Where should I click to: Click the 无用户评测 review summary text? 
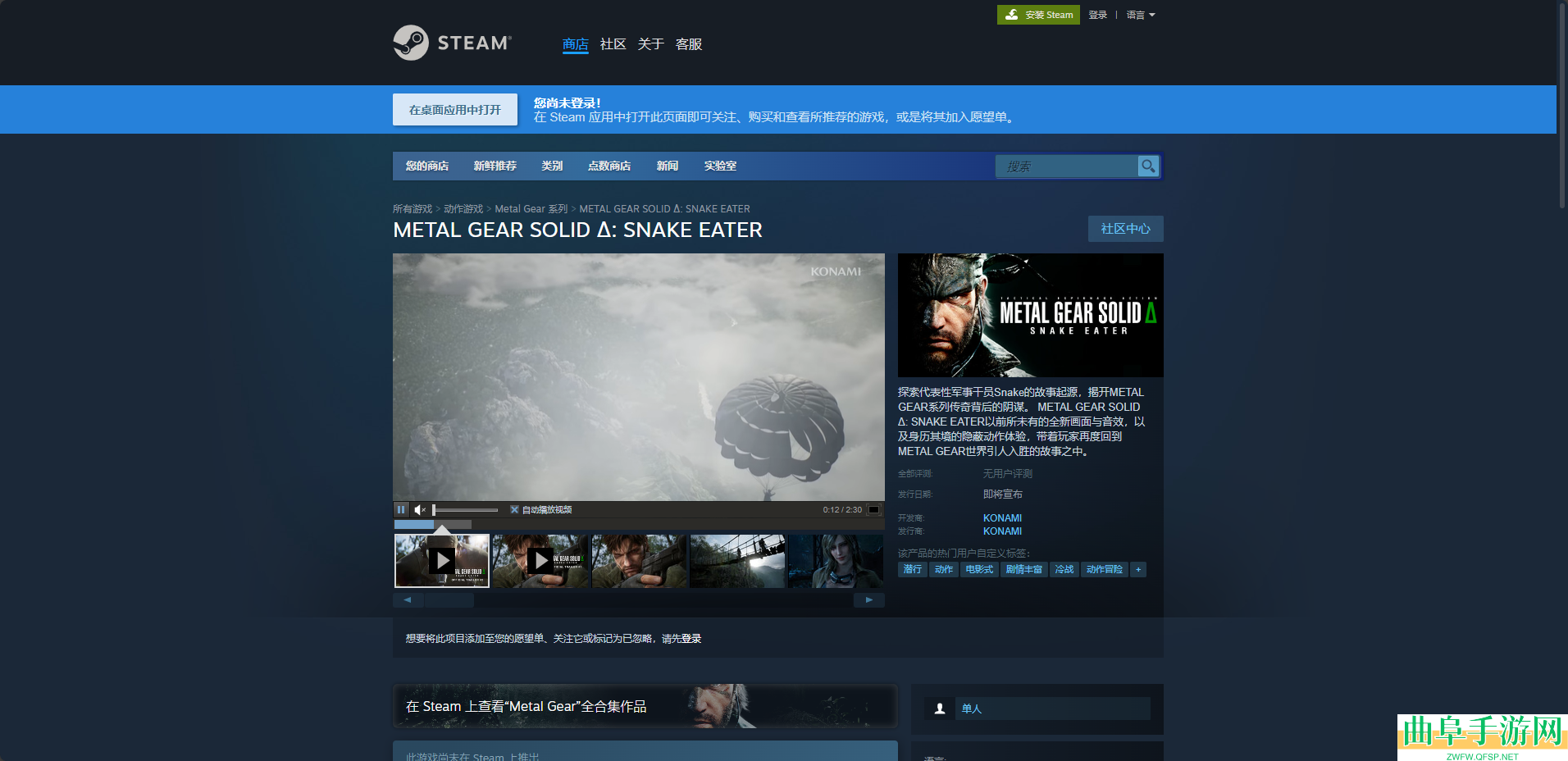click(x=1008, y=474)
